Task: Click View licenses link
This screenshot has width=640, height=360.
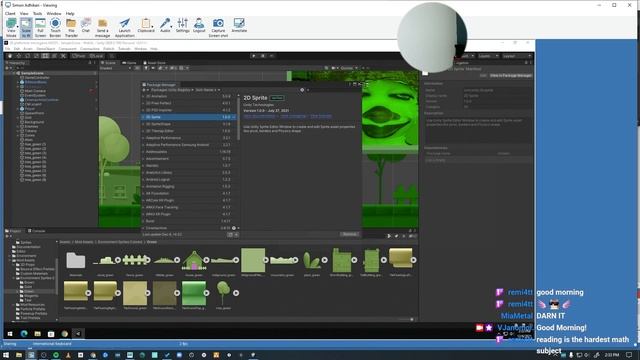Action: click(x=321, y=116)
